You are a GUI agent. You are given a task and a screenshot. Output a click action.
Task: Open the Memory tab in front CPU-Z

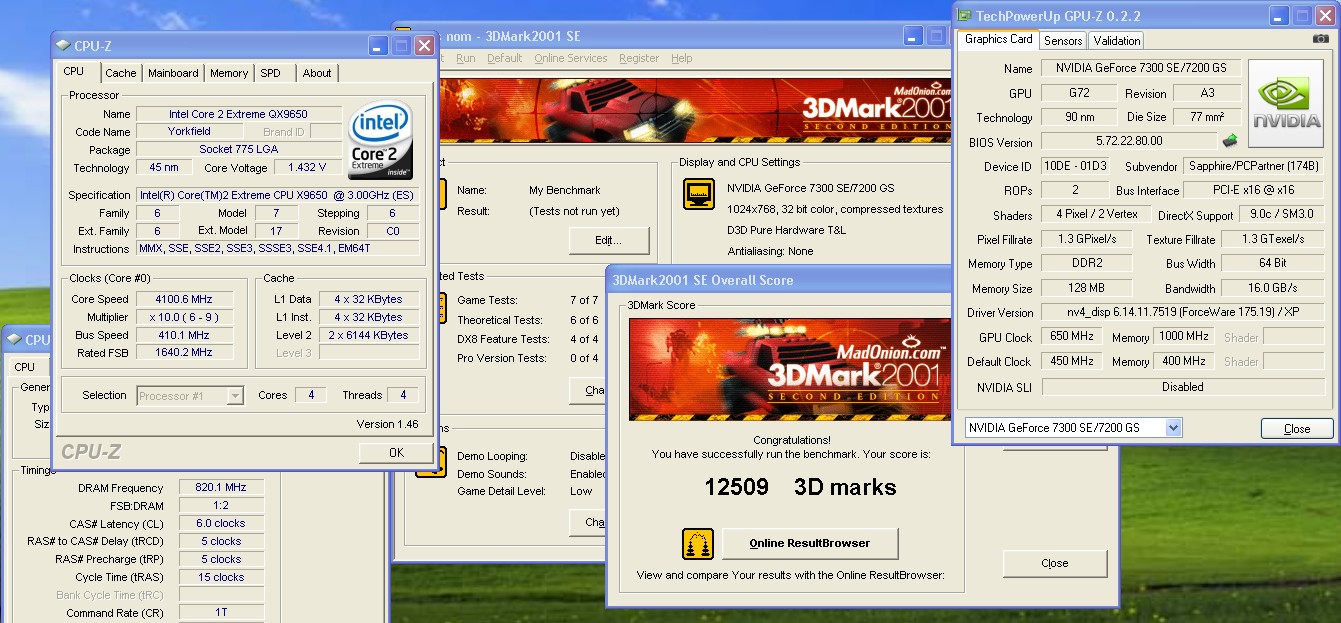point(229,73)
